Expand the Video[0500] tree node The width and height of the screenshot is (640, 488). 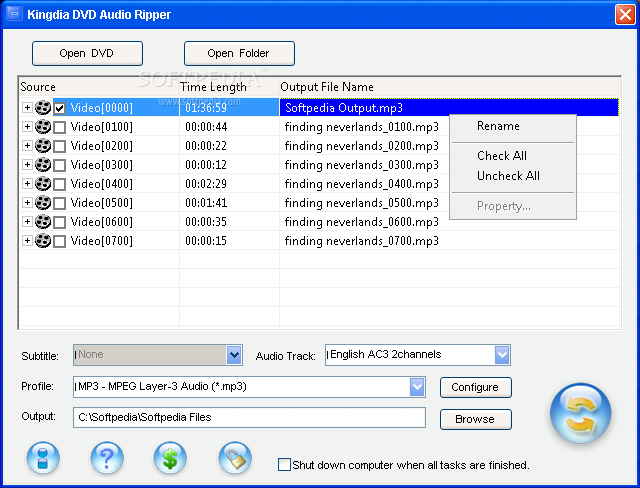tap(27, 202)
